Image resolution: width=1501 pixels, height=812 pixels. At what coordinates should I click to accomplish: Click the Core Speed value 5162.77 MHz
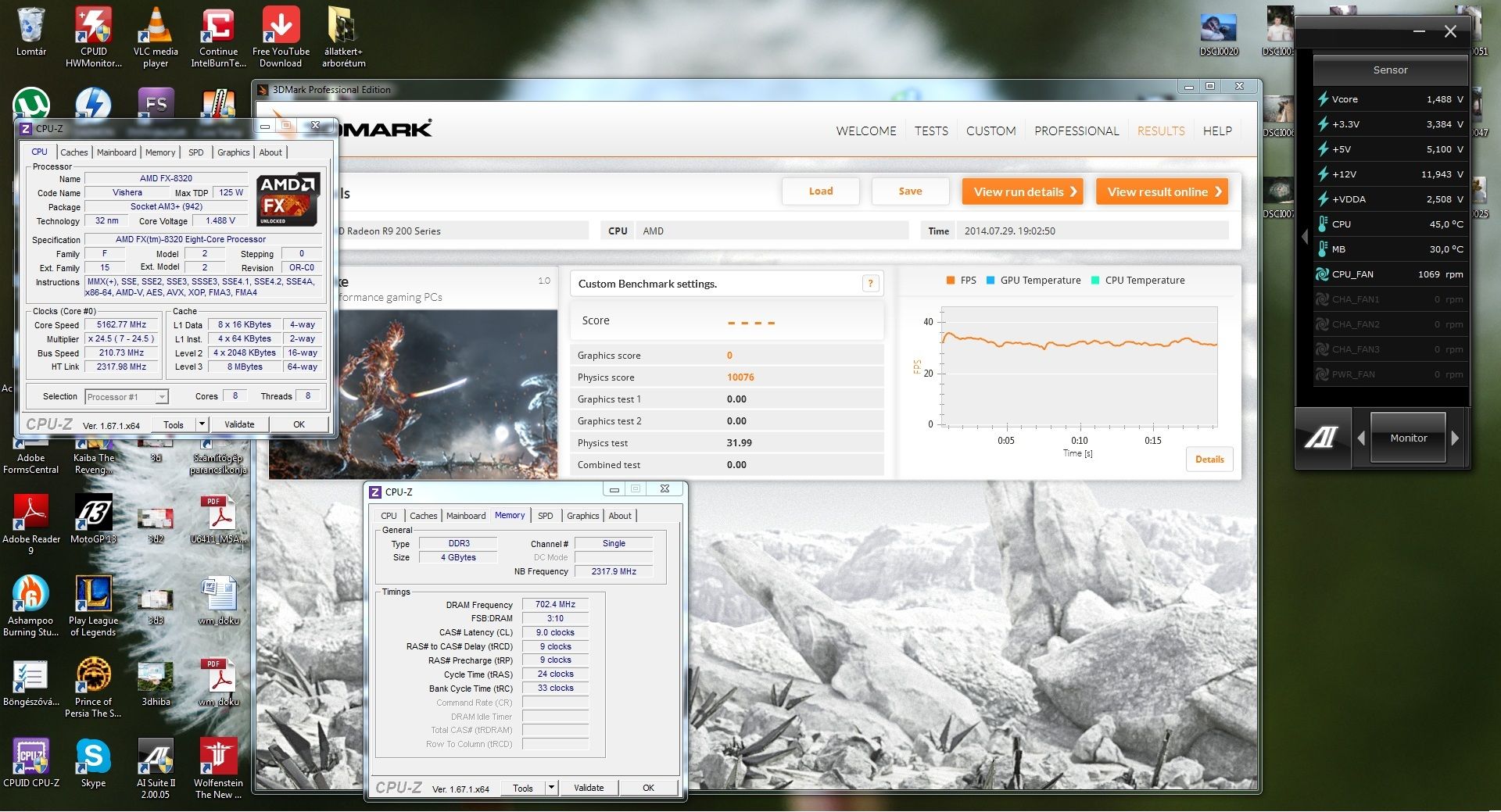(x=122, y=325)
